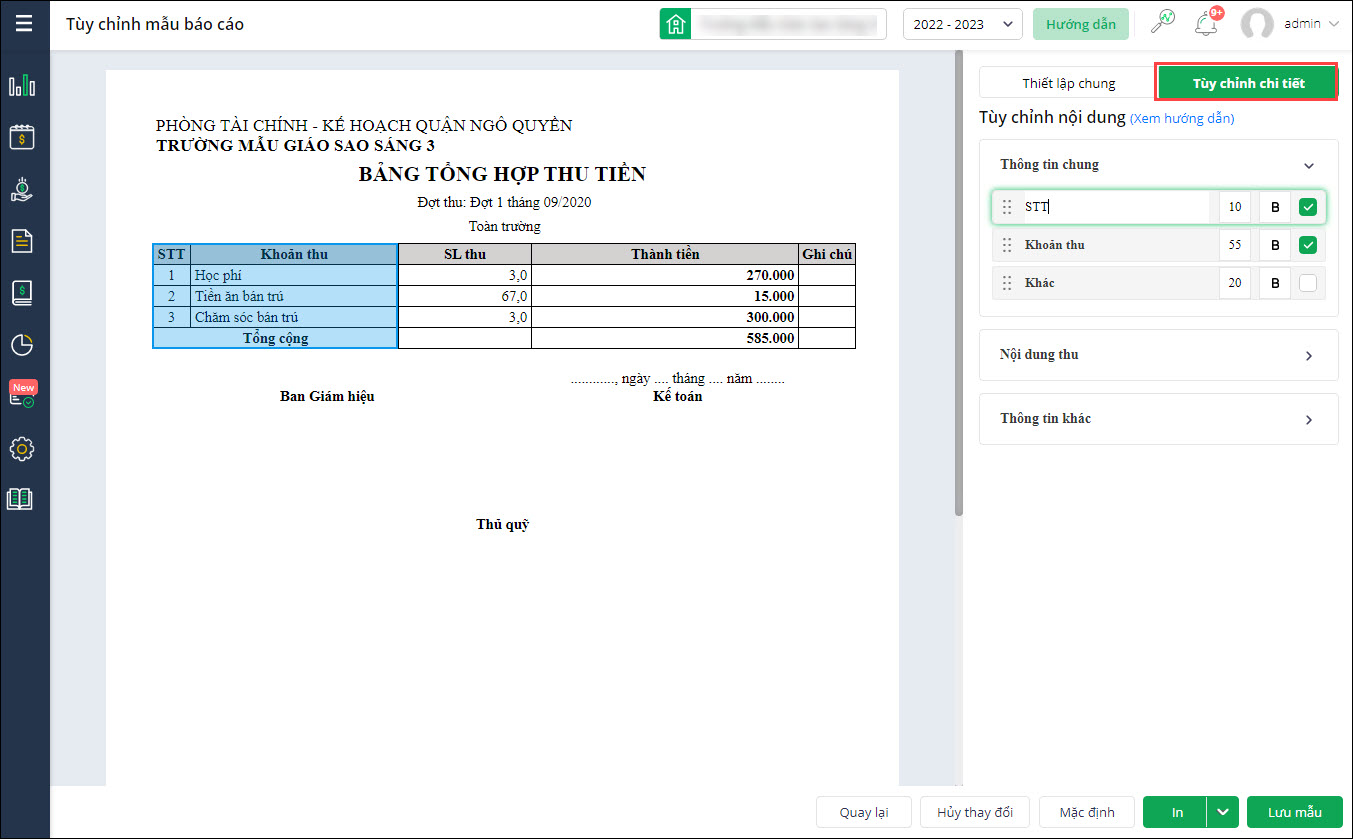Viewport: 1353px width, 839px height.
Task: Click the green In print button
Action: (1175, 813)
